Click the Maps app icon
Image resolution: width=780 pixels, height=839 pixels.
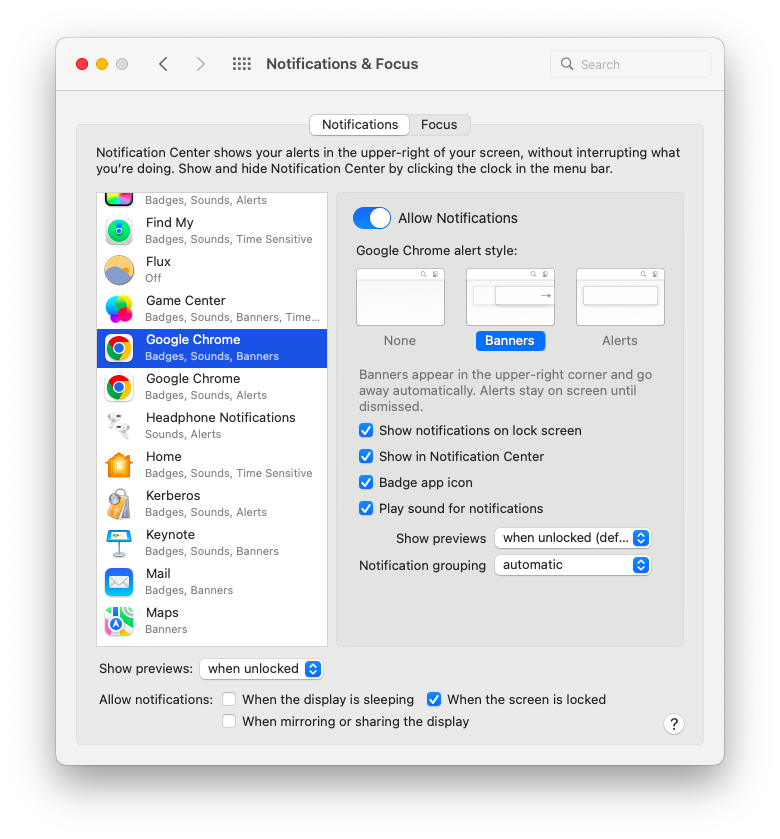point(119,621)
